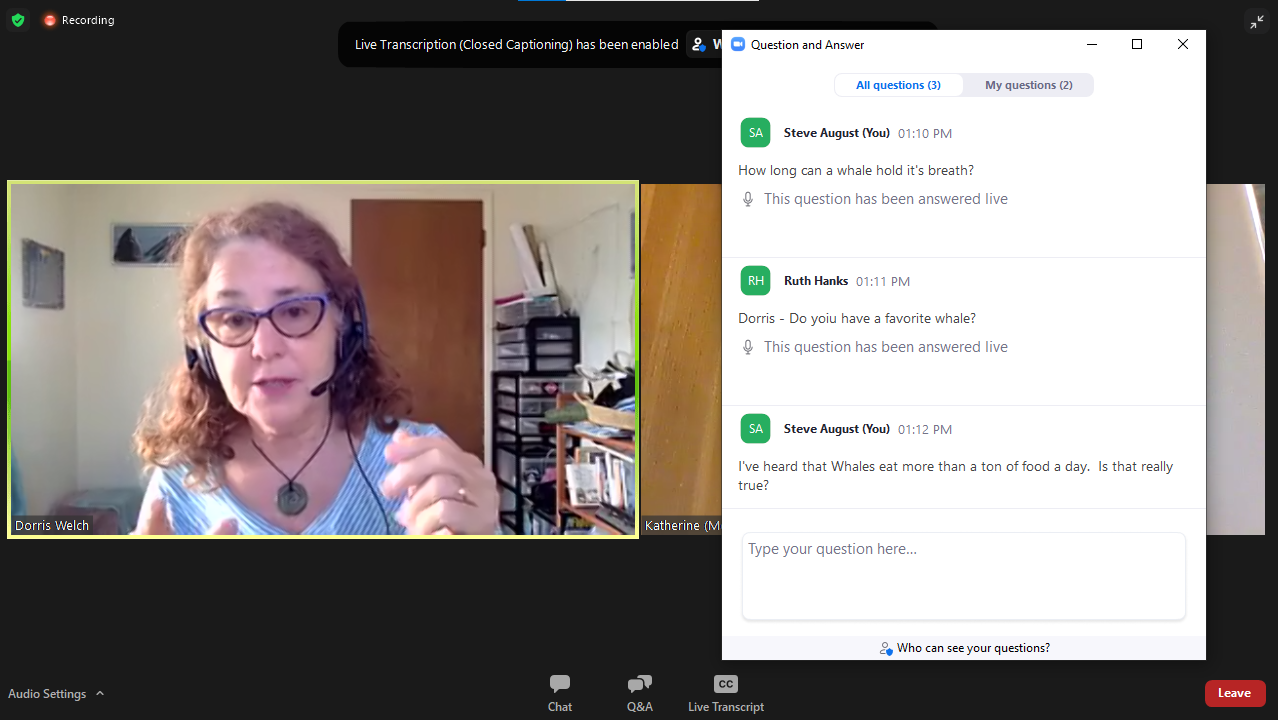1278x720 pixels.
Task: Expand the Audio Settings caret menu
Action: pyautogui.click(x=100, y=693)
